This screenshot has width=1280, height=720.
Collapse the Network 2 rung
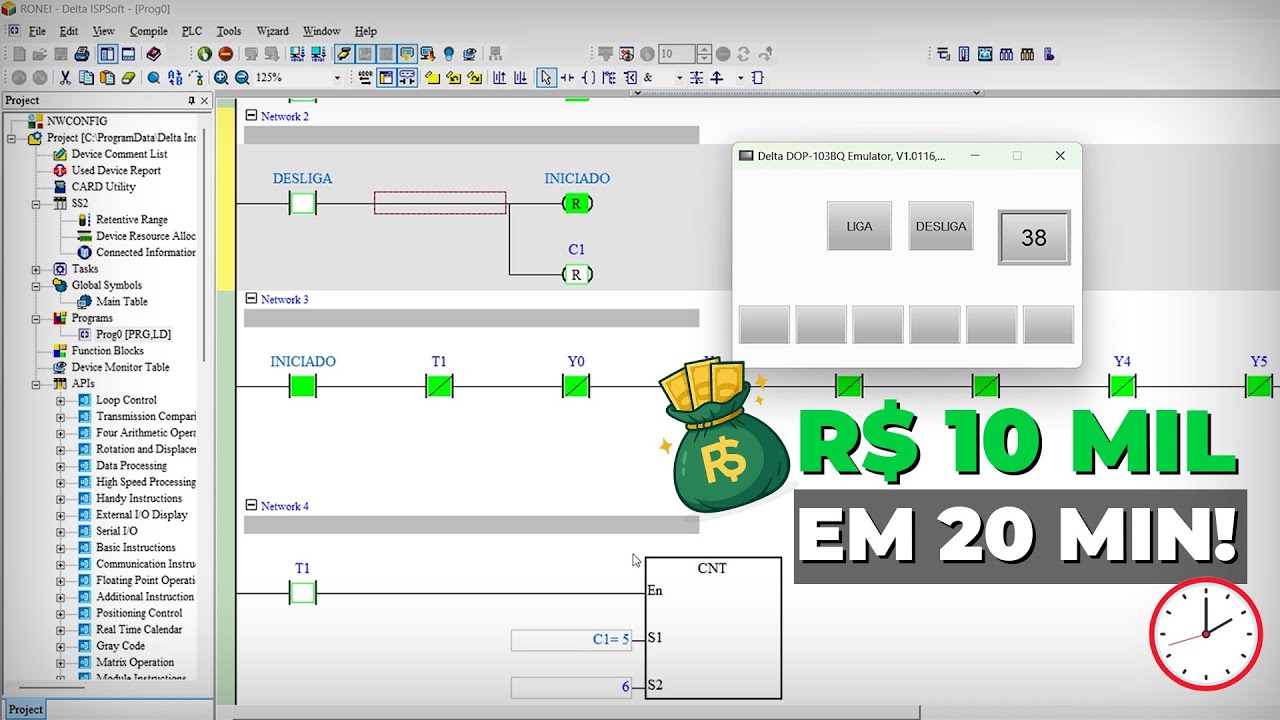point(252,116)
